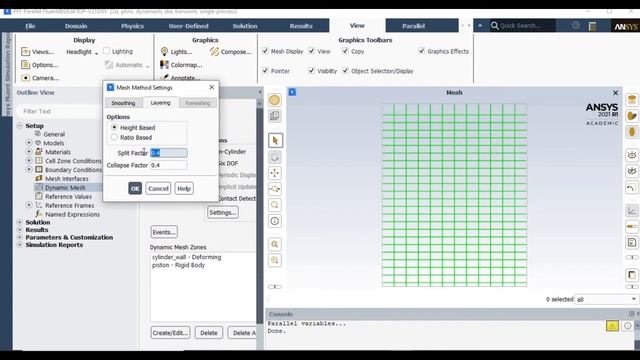Click the zoom to area tool
Screen dimensions: 640x360
click(x=275, y=189)
